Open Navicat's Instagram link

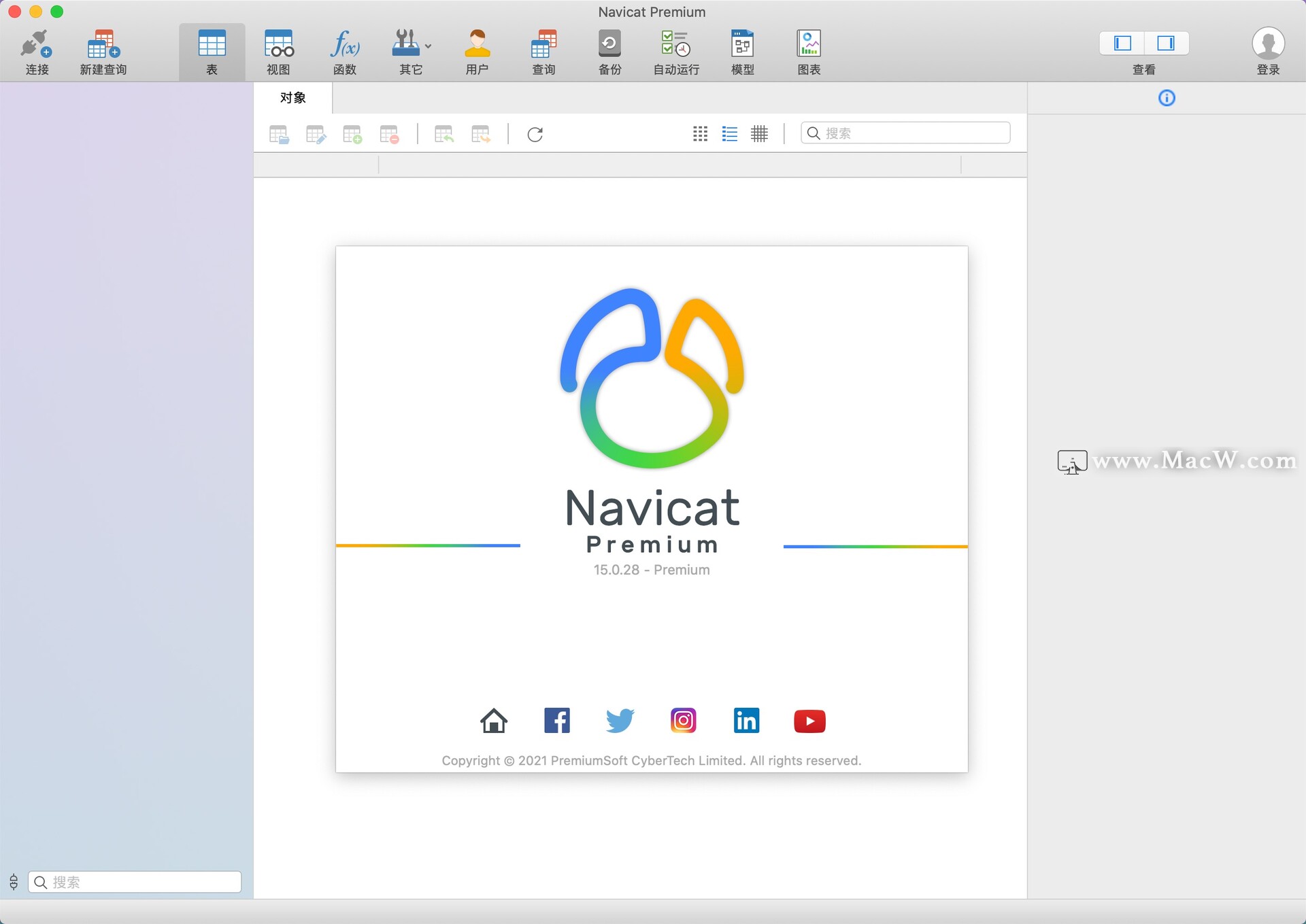683,721
